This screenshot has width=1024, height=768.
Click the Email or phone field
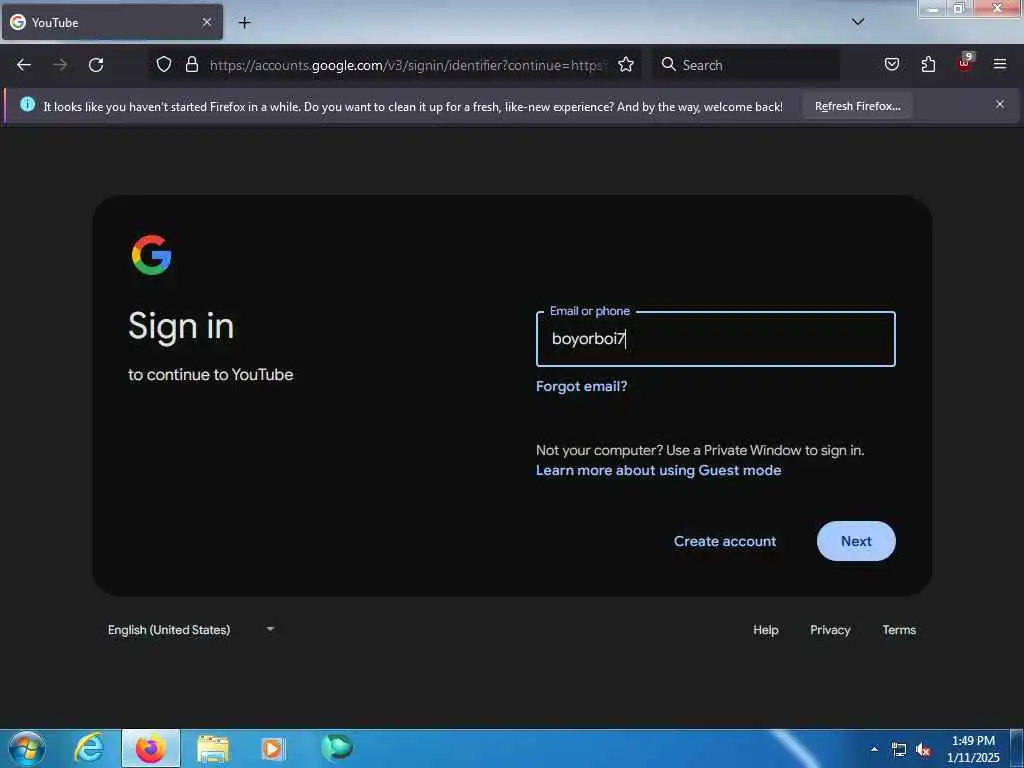[x=715, y=339]
